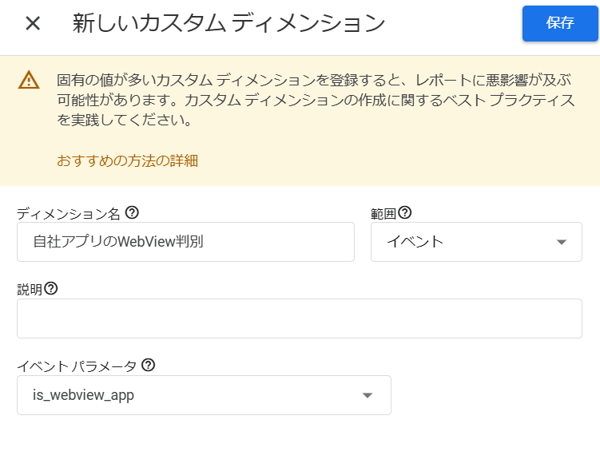600x463 pixels.
Task: Click arrow of the イベント パラメータ dropdown
Action: [367, 395]
